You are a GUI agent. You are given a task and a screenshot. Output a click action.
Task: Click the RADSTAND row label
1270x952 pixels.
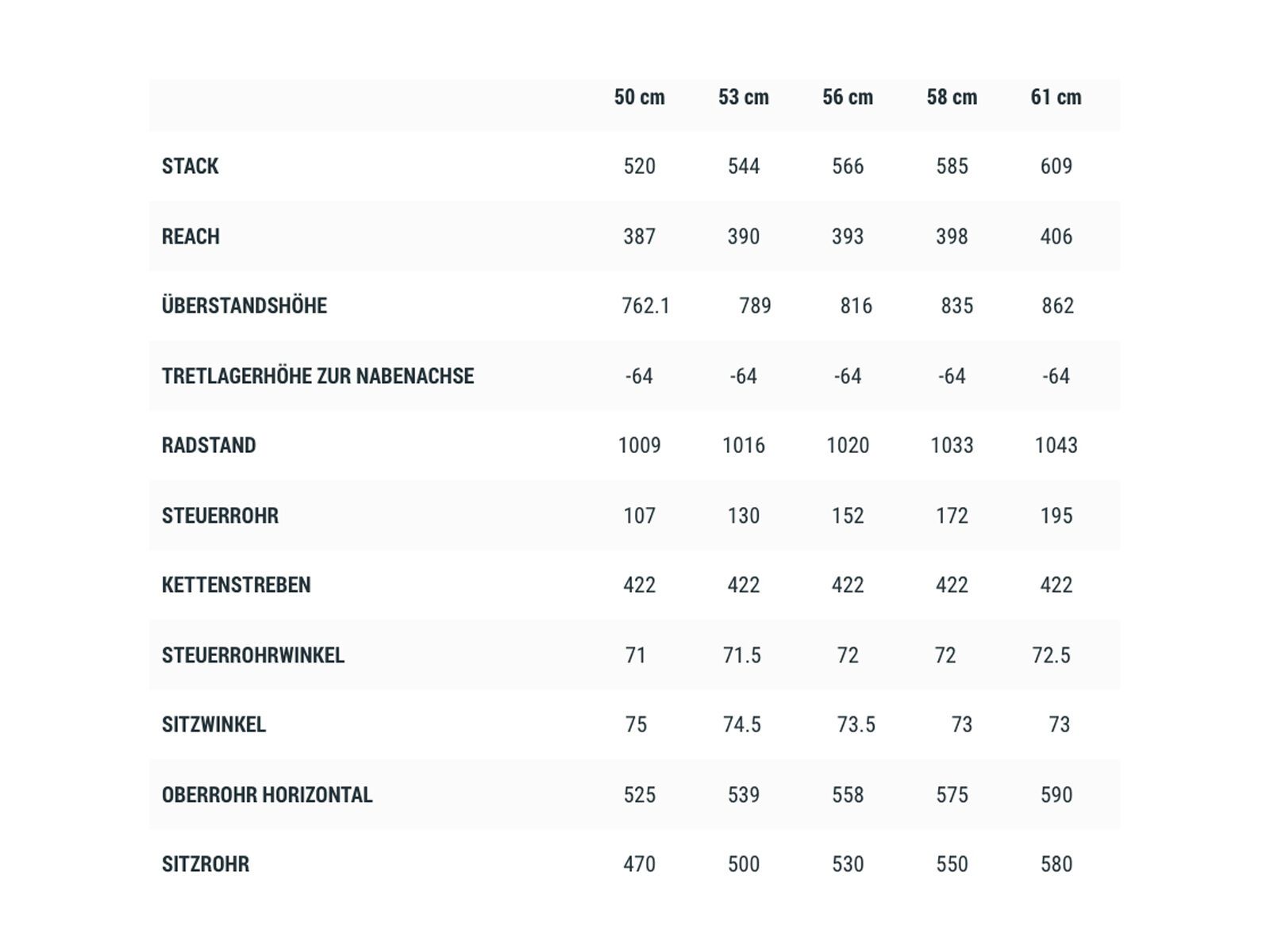coord(209,446)
